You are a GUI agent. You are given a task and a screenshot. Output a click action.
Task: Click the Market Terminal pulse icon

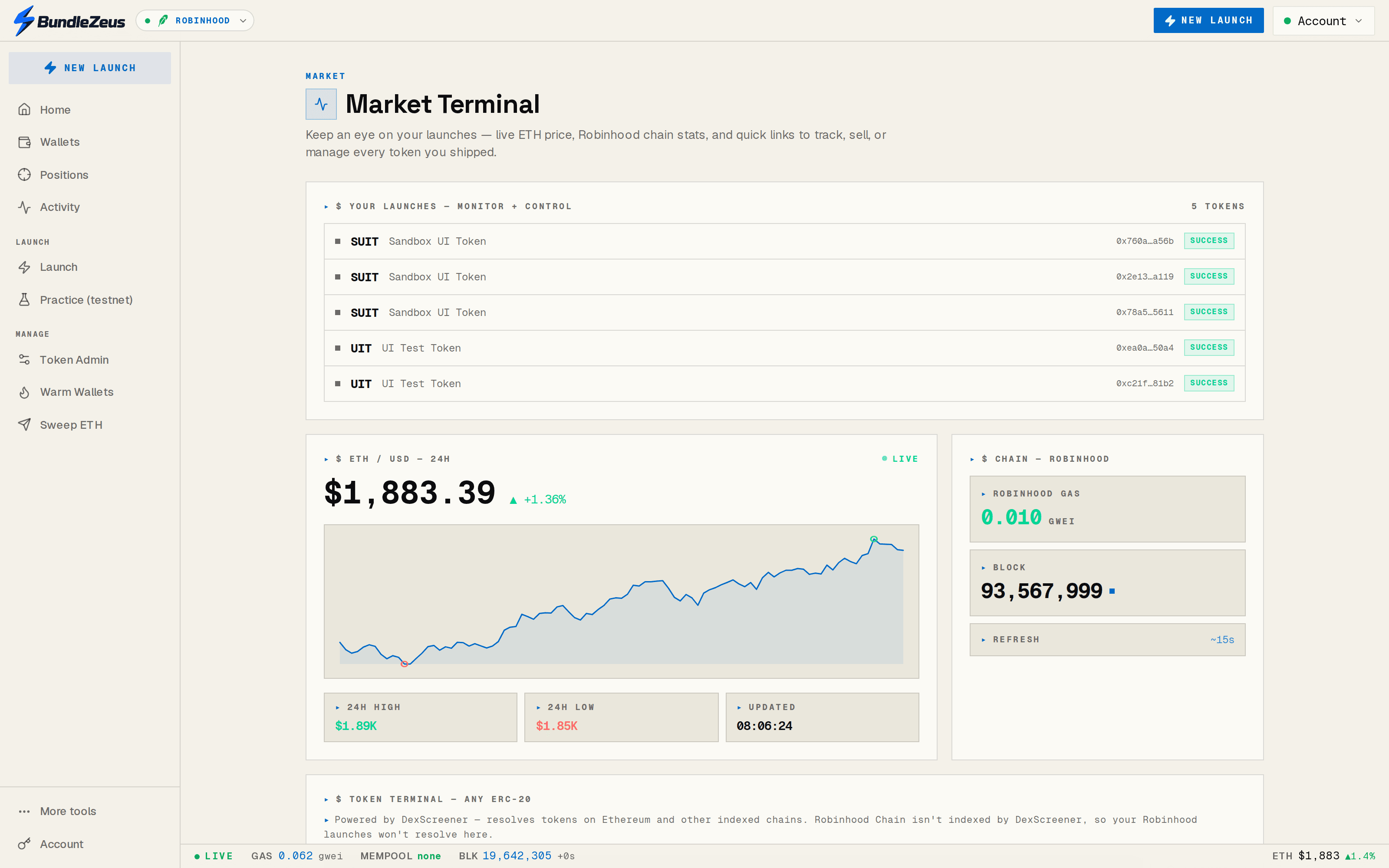321,104
